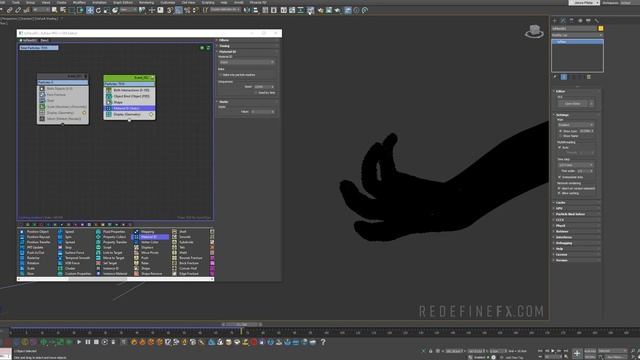
Task: Open the Motion command panel tab
Action: click(x=580, y=20)
